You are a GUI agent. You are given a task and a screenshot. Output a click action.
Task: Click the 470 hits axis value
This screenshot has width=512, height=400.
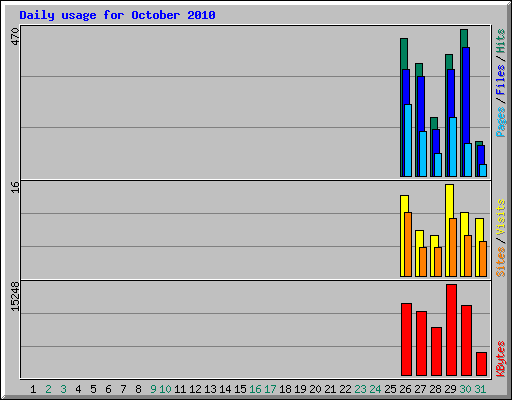(15, 37)
